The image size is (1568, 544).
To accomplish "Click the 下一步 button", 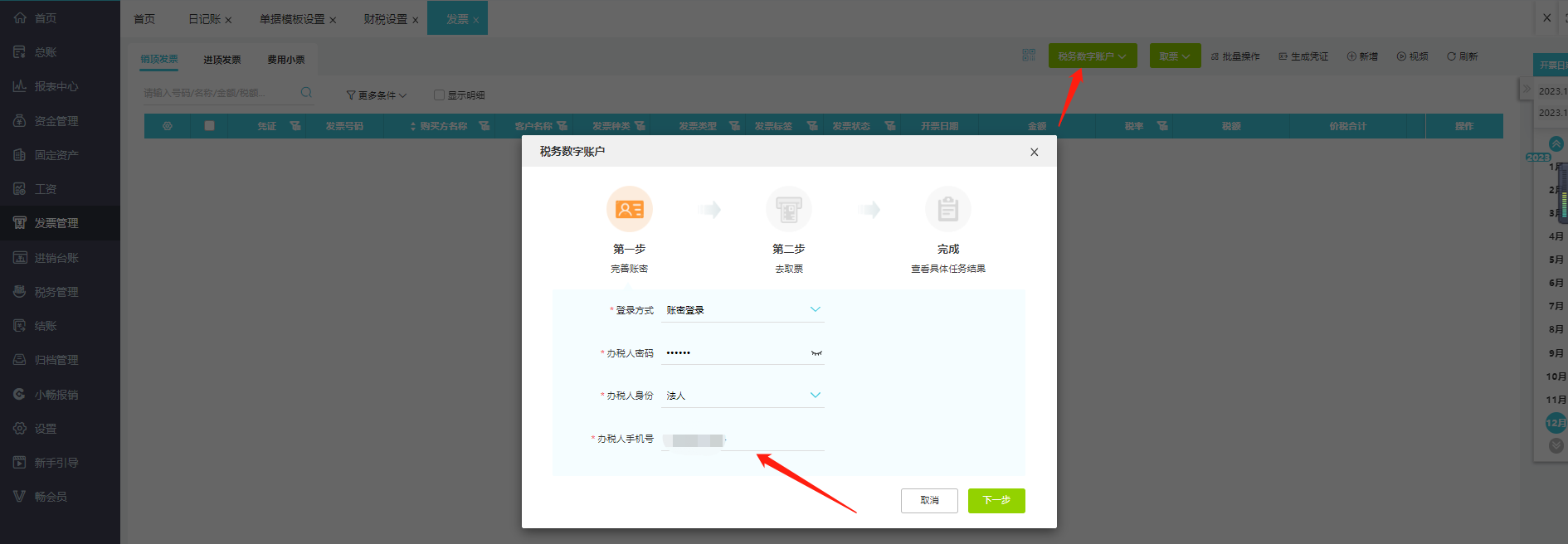I will (996, 500).
